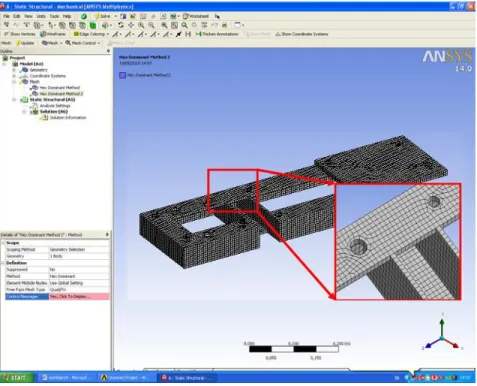Click the Hex Dominant Method 2 legend color swatch
The width and height of the screenshot is (477, 386).
[x=122, y=75]
